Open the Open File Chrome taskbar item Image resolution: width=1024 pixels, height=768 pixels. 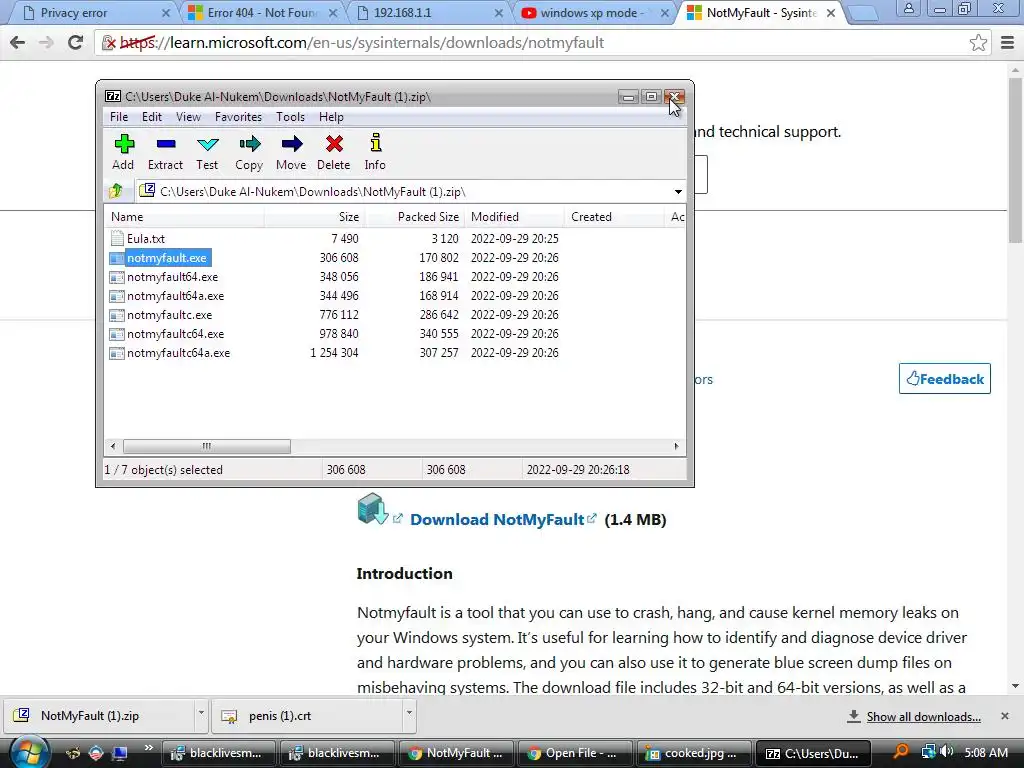[x=573, y=753]
